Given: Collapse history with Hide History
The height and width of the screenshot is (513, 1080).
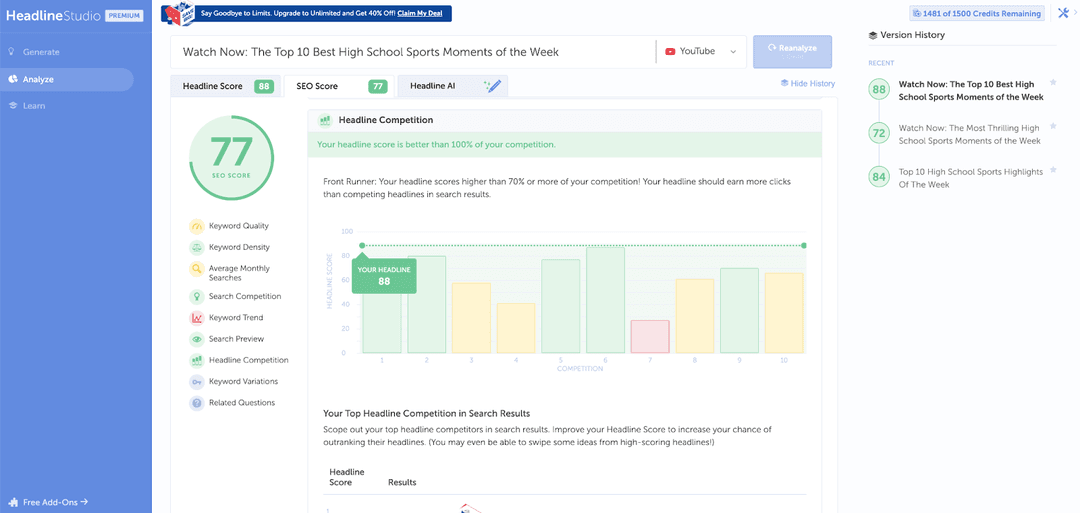Looking at the screenshot, I should pyautogui.click(x=807, y=84).
